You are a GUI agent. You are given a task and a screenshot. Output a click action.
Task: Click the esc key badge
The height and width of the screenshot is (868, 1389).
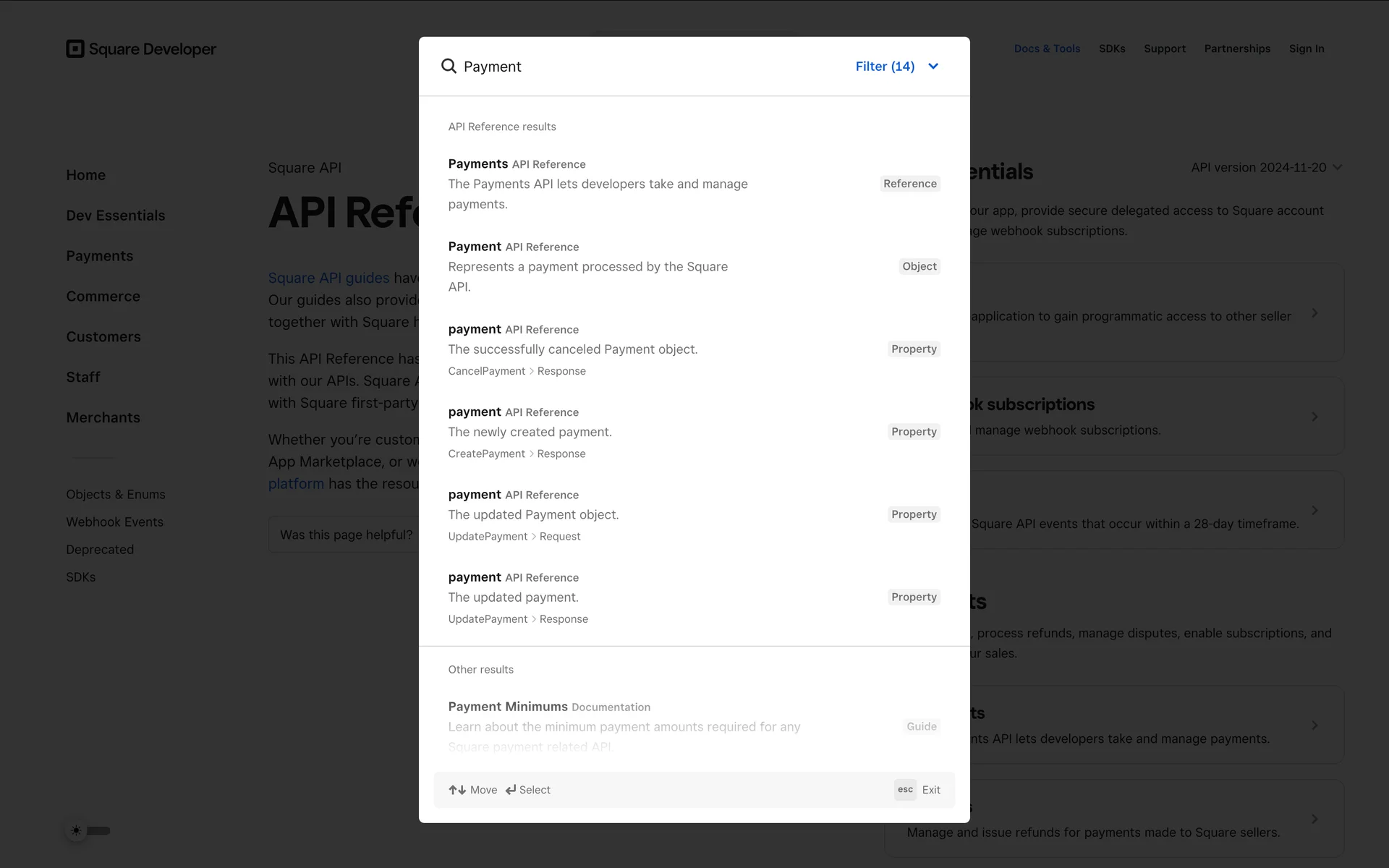click(x=905, y=790)
